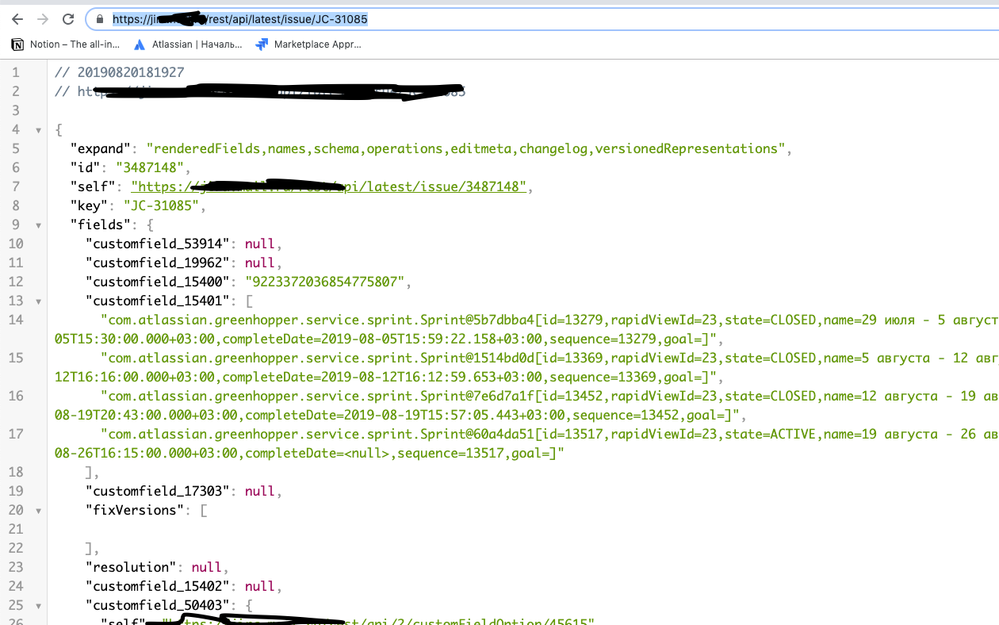The height and width of the screenshot is (625, 999).
Task: Click the "customfield_19962" key
Action: [157, 263]
